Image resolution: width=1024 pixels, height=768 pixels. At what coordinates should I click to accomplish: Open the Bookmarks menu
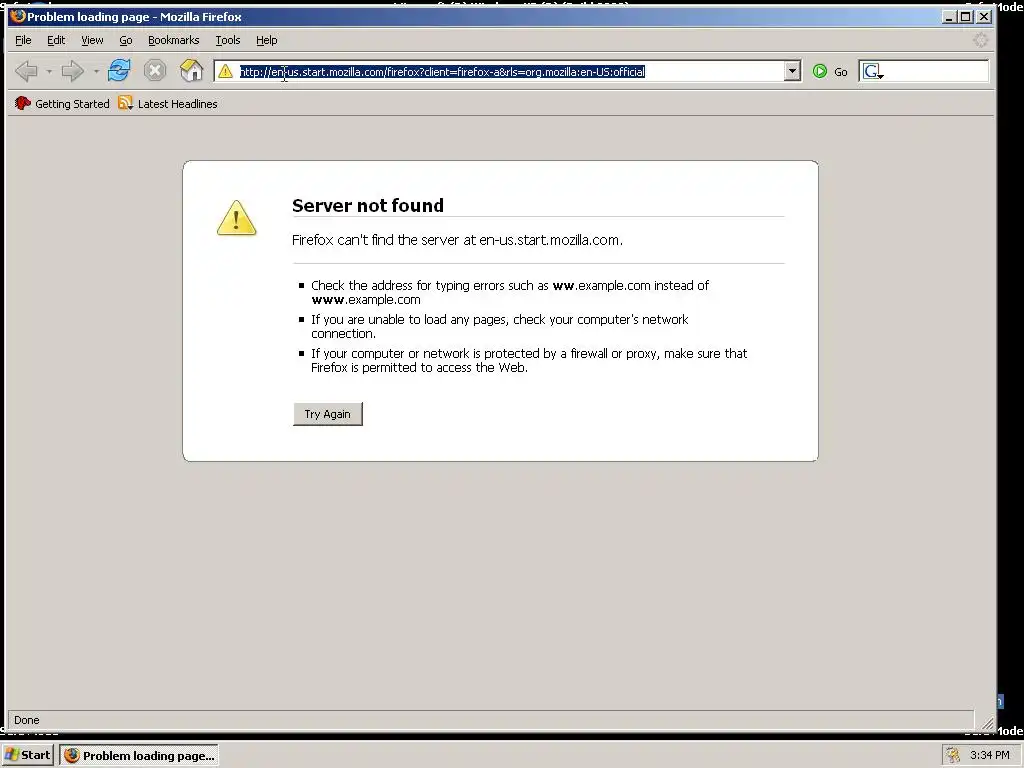point(174,40)
